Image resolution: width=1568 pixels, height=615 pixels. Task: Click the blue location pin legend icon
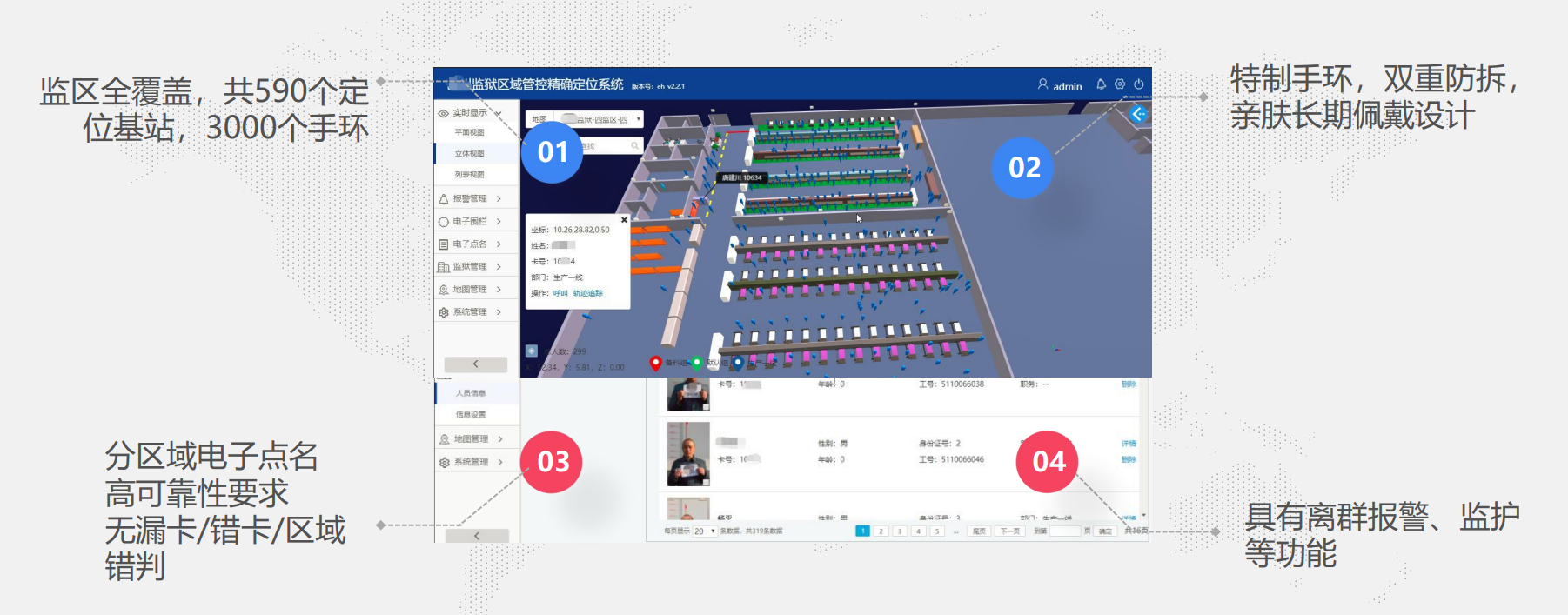(x=738, y=363)
